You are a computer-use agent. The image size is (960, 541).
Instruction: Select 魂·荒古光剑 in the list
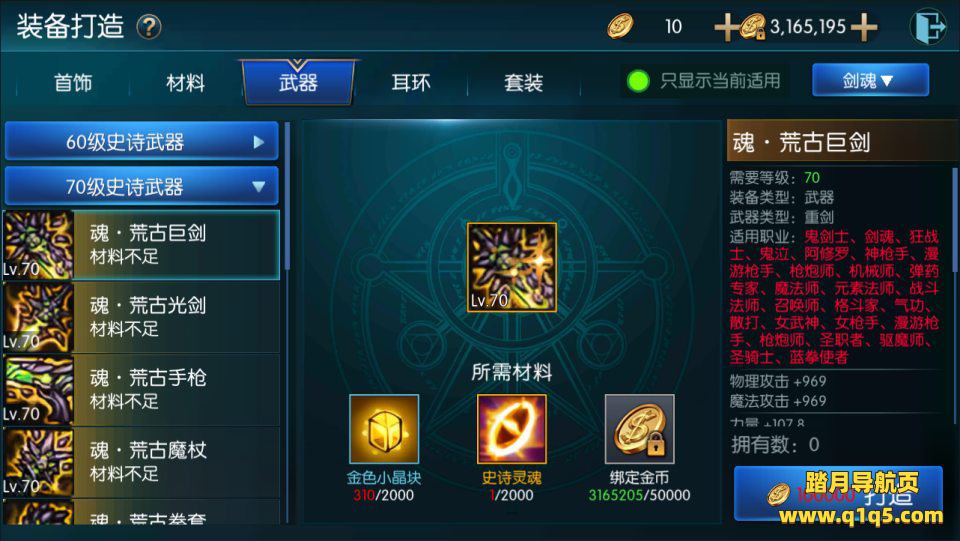point(141,318)
